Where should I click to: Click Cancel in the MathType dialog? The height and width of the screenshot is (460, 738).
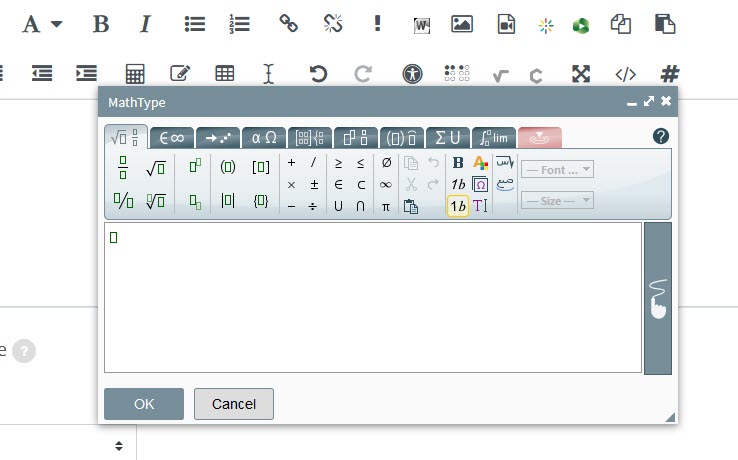[x=234, y=404]
